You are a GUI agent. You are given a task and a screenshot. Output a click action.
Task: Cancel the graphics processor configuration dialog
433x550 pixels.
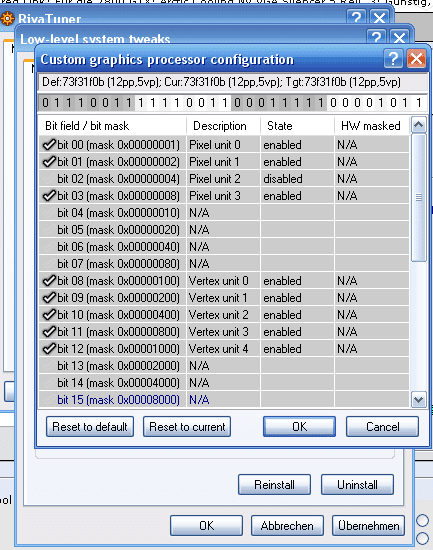pos(382,427)
